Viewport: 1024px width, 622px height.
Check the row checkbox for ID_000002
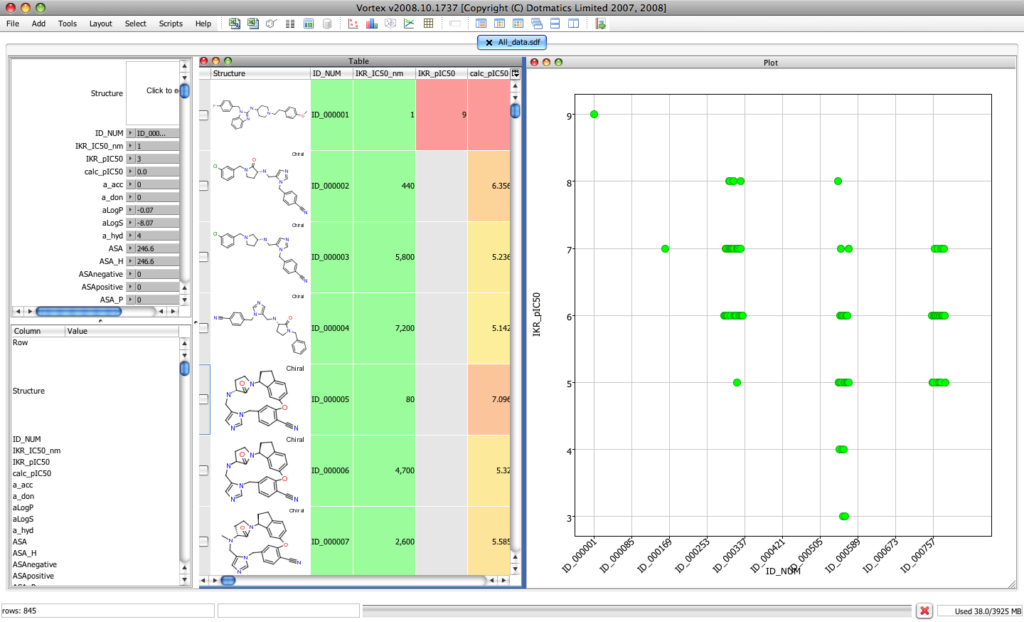(204, 186)
